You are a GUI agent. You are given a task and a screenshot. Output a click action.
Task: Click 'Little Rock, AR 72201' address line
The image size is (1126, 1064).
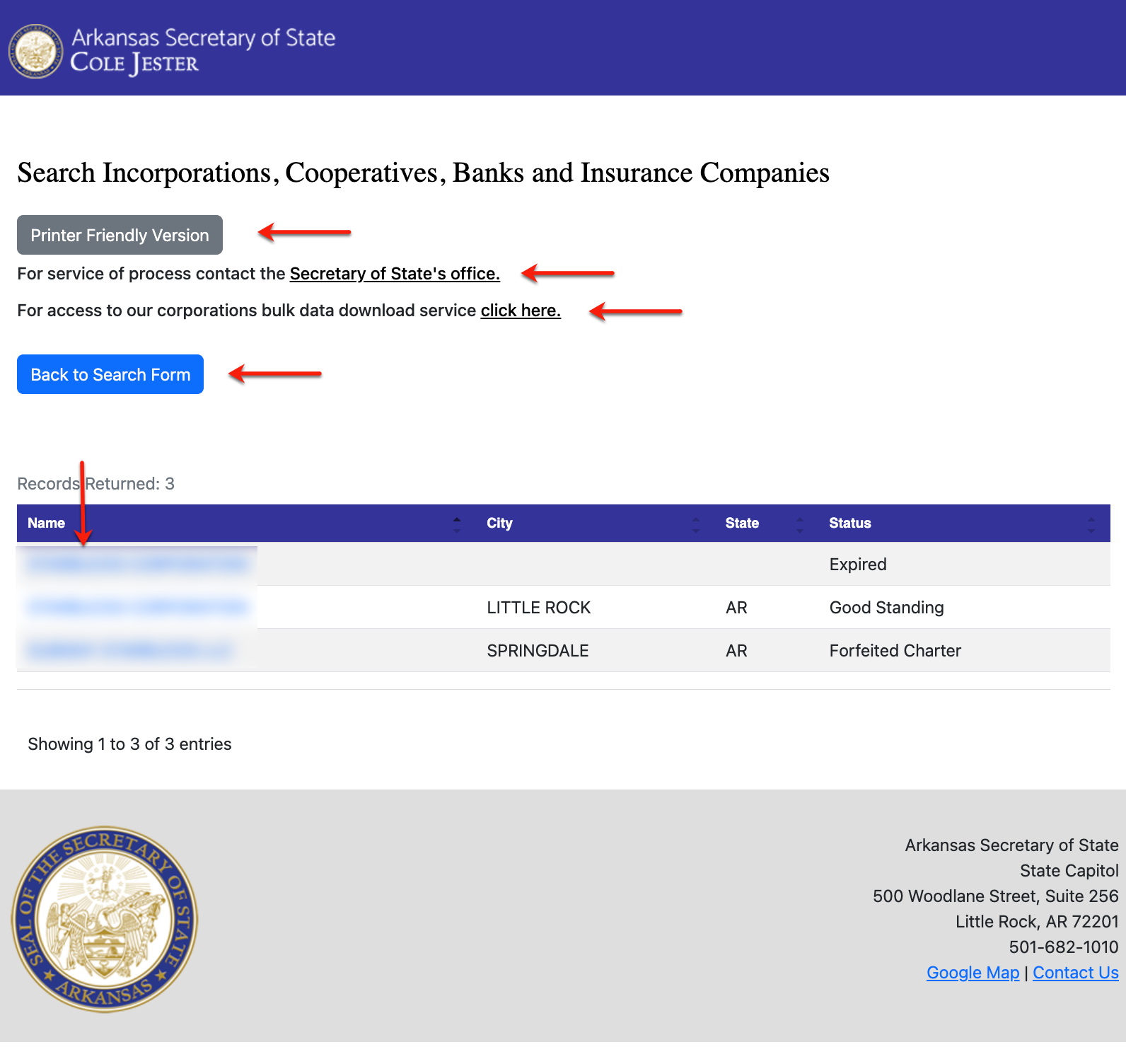[1037, 921]
